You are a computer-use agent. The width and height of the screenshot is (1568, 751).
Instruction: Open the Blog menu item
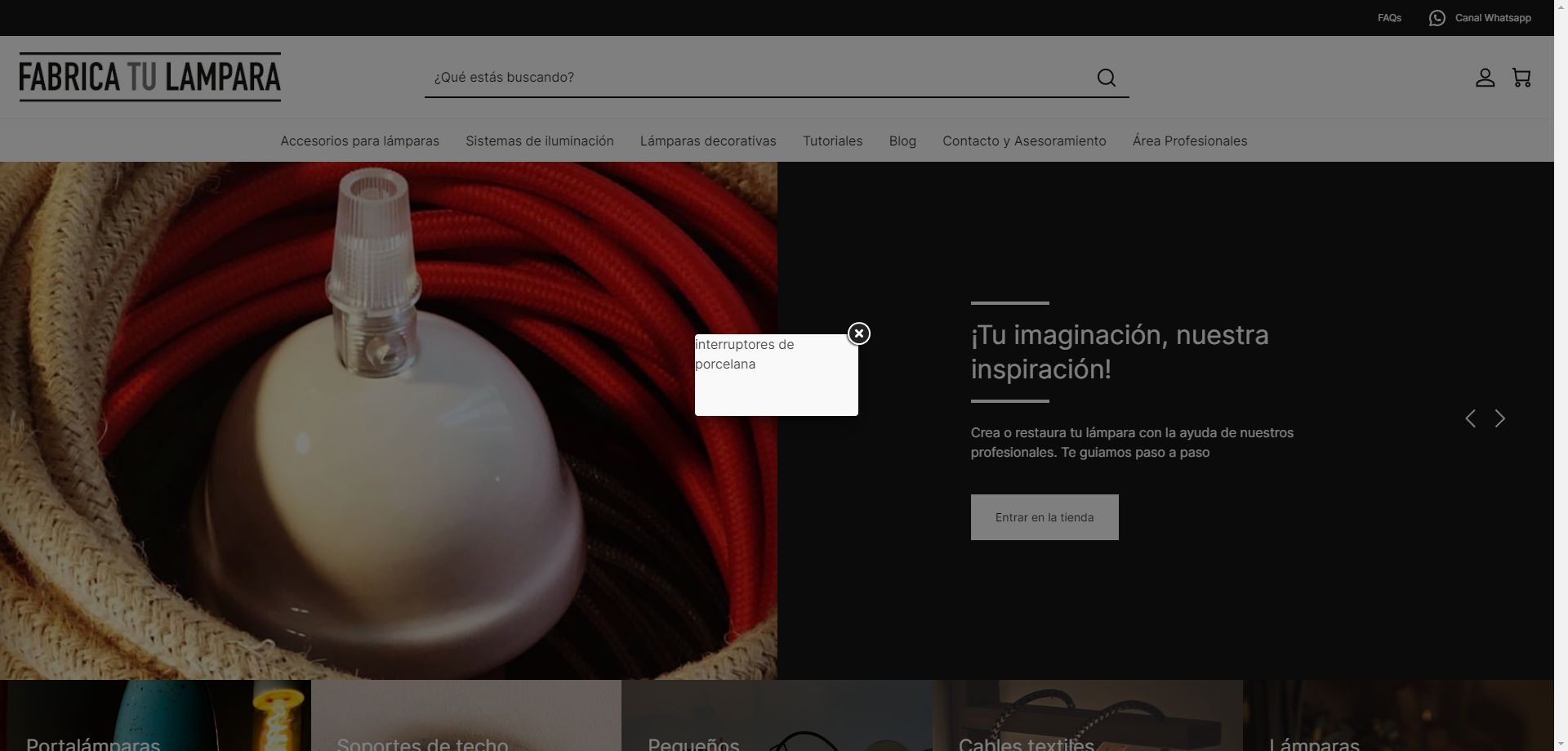click(x=902, y=141)
